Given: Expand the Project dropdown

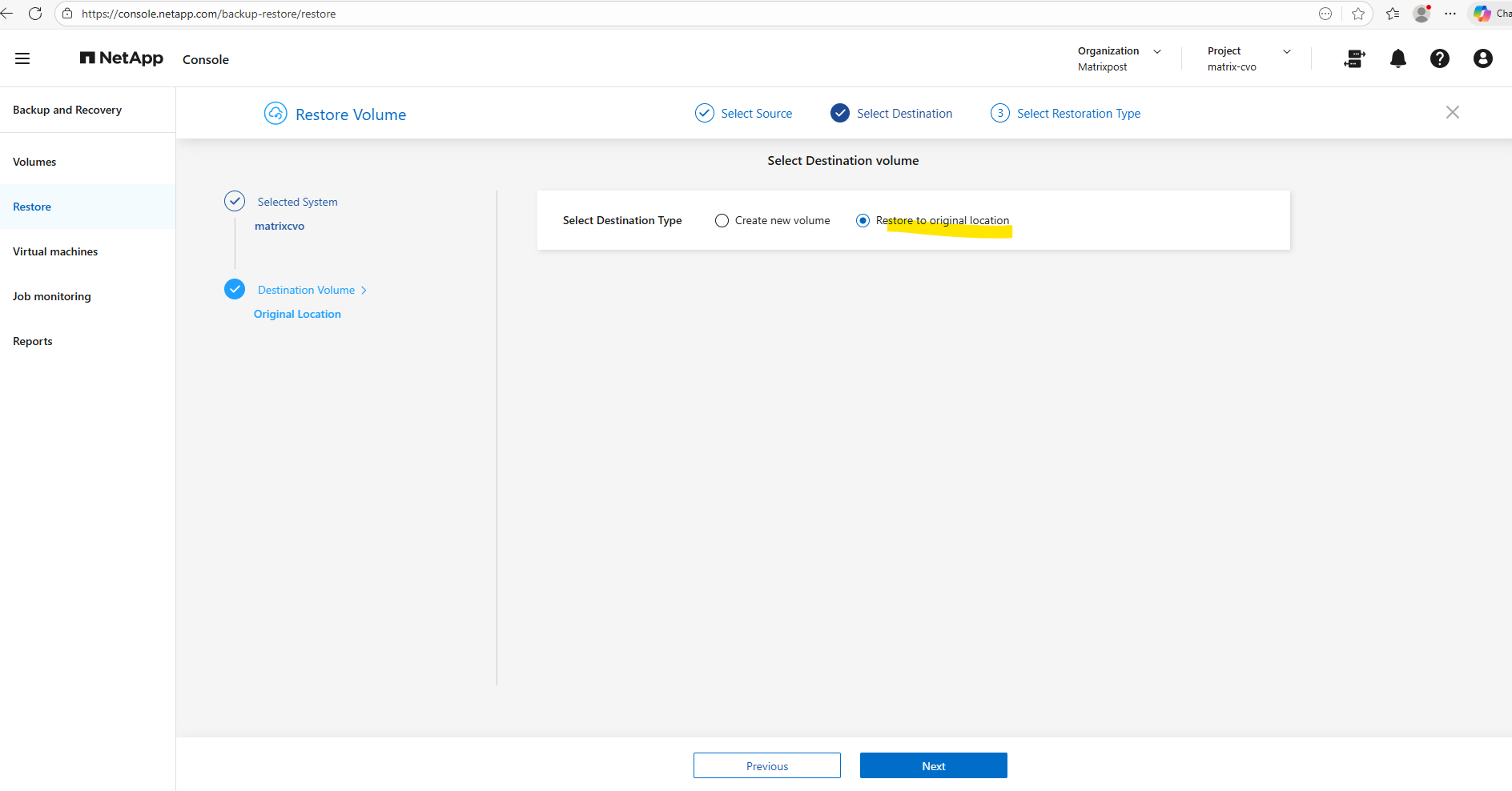Looking at the screenshot, I should (x=1286, y=51).
